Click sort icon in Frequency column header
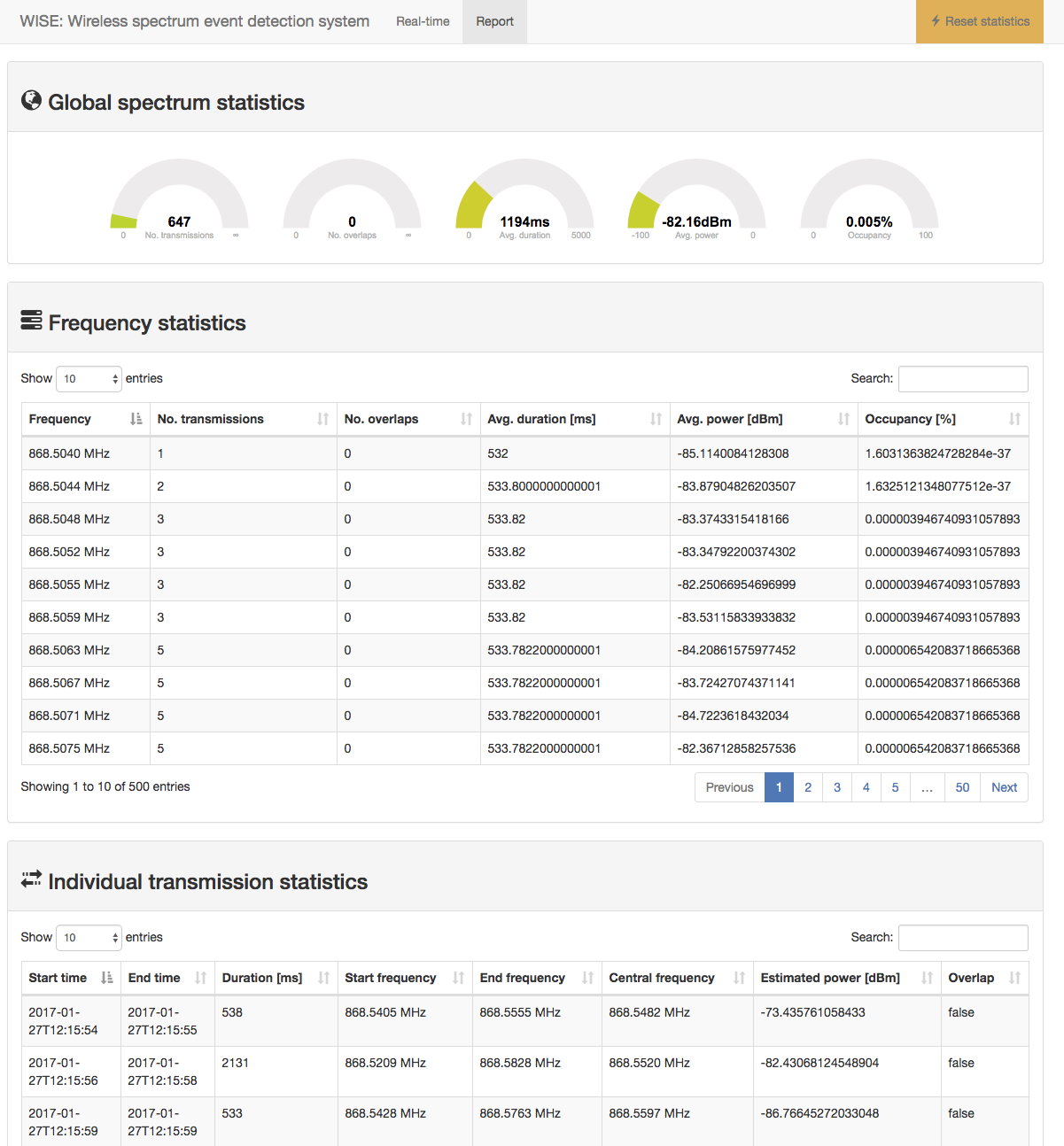Viewport: 1064px width, 1146px height. (136, 419)
